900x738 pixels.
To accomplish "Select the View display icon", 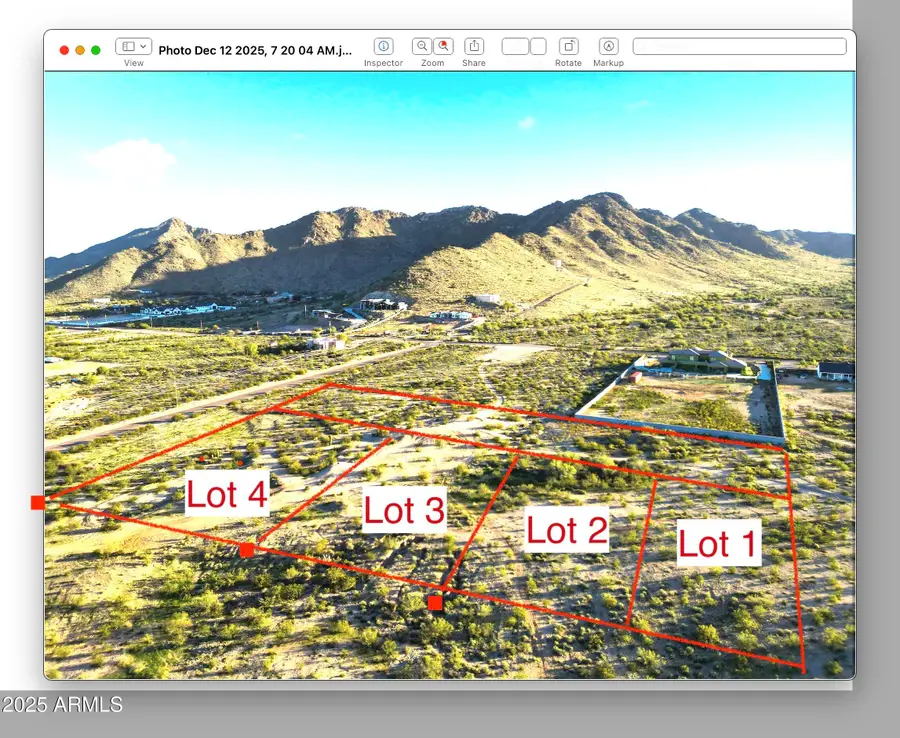I will click(128, 46).
